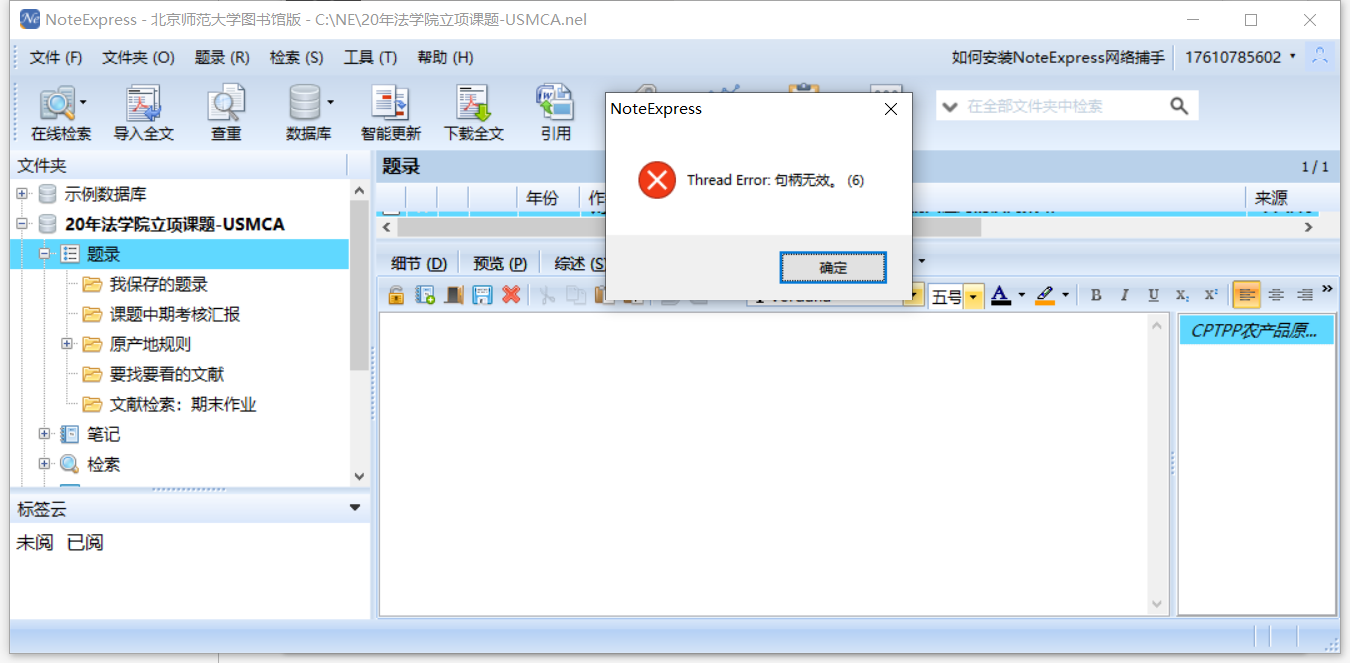Viewport: 1350px width, 663px height.
Task: Click the search magnifier icon
Action: pyautogui.click(x=1179, y=106)
